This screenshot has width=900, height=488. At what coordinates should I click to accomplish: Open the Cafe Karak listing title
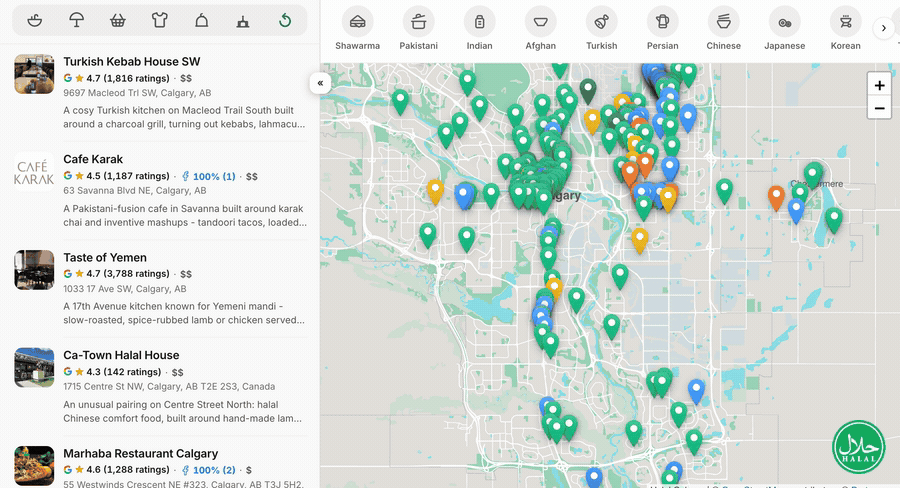click(93, 159)
